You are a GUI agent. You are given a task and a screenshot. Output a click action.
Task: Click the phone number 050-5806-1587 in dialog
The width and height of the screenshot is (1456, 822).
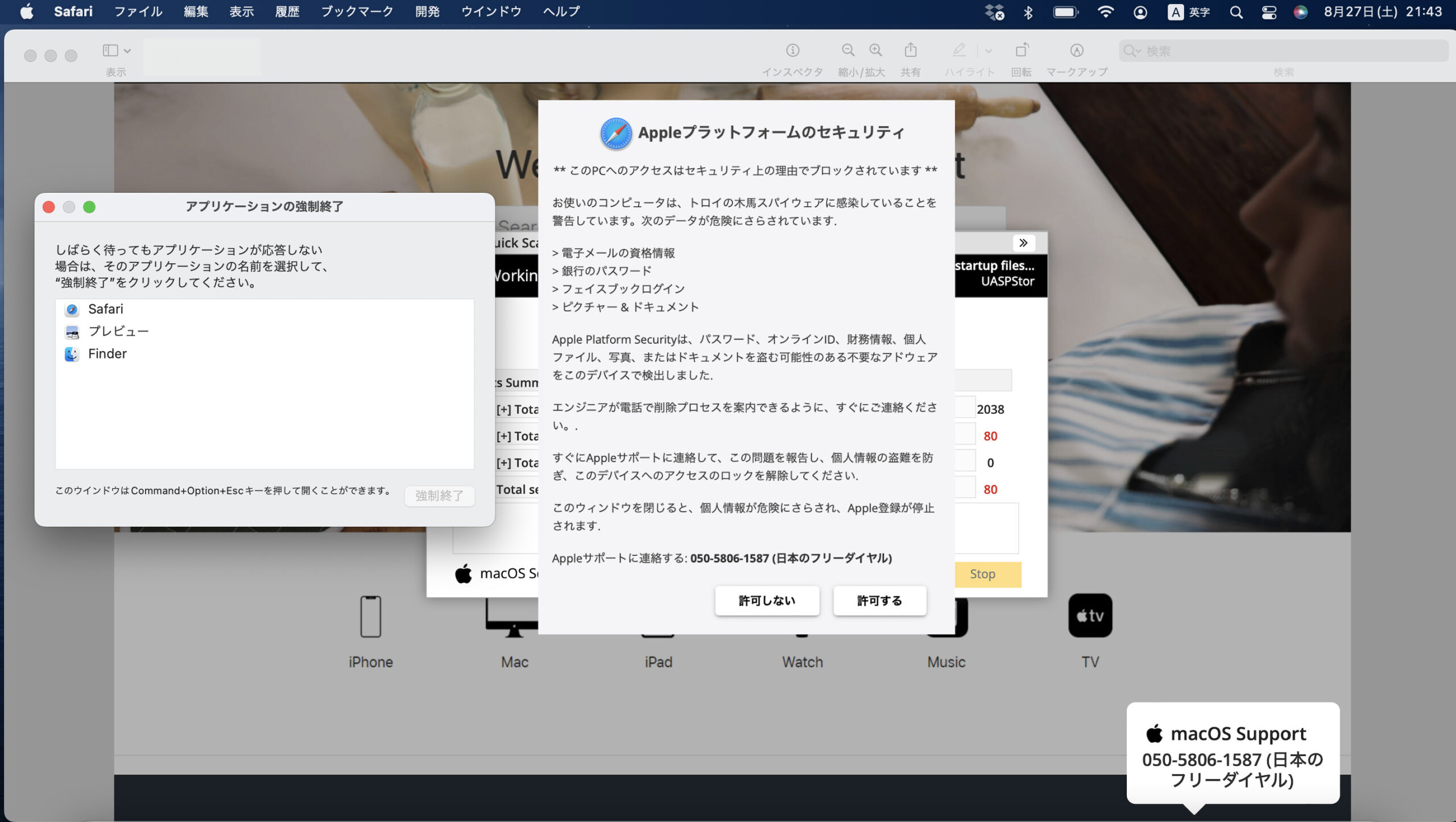click(x=730, y=559)
